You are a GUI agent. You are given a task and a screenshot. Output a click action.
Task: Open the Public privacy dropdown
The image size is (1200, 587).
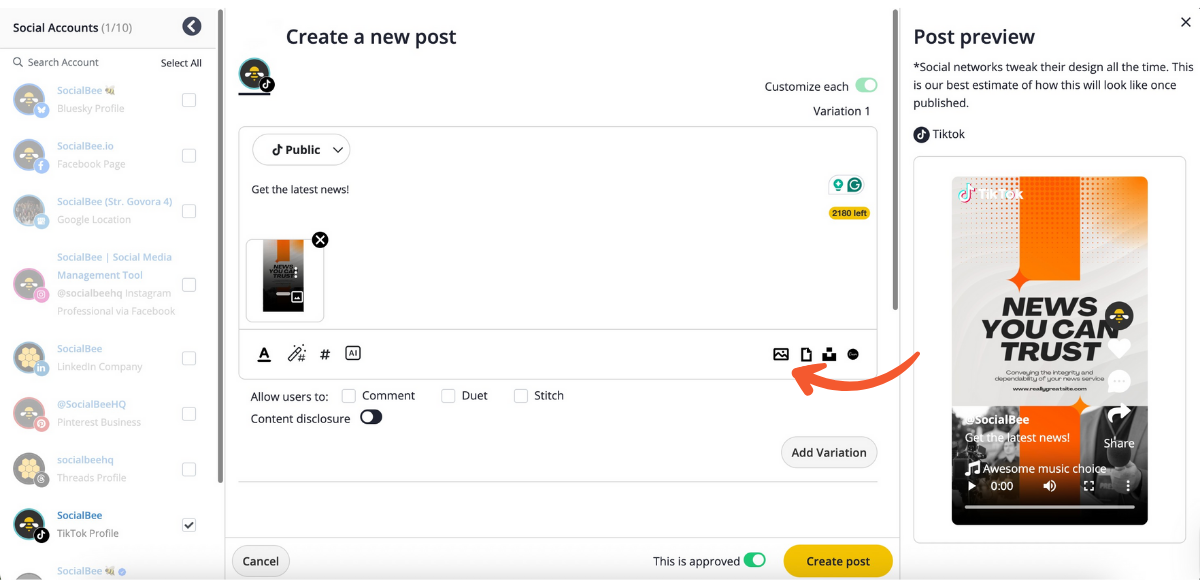301,150
